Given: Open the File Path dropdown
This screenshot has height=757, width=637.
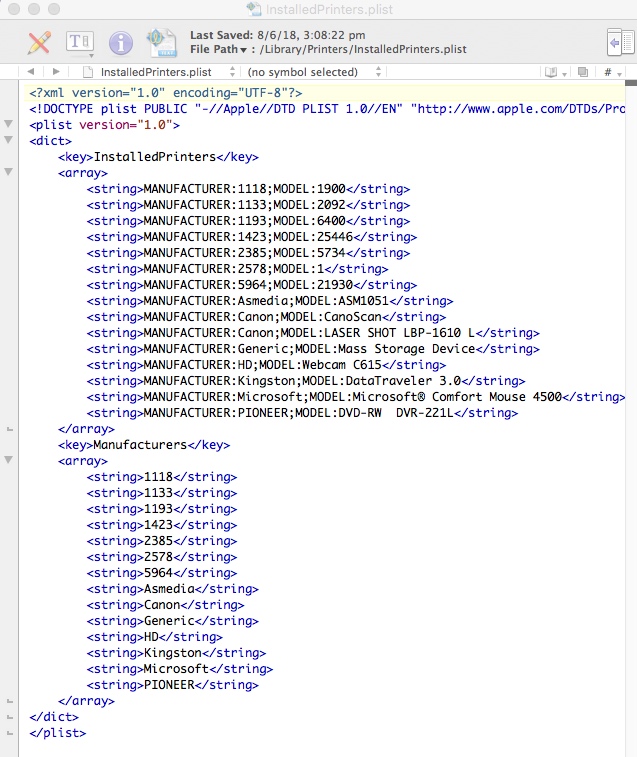Looking at the screenshot, I should coord(219,49).
